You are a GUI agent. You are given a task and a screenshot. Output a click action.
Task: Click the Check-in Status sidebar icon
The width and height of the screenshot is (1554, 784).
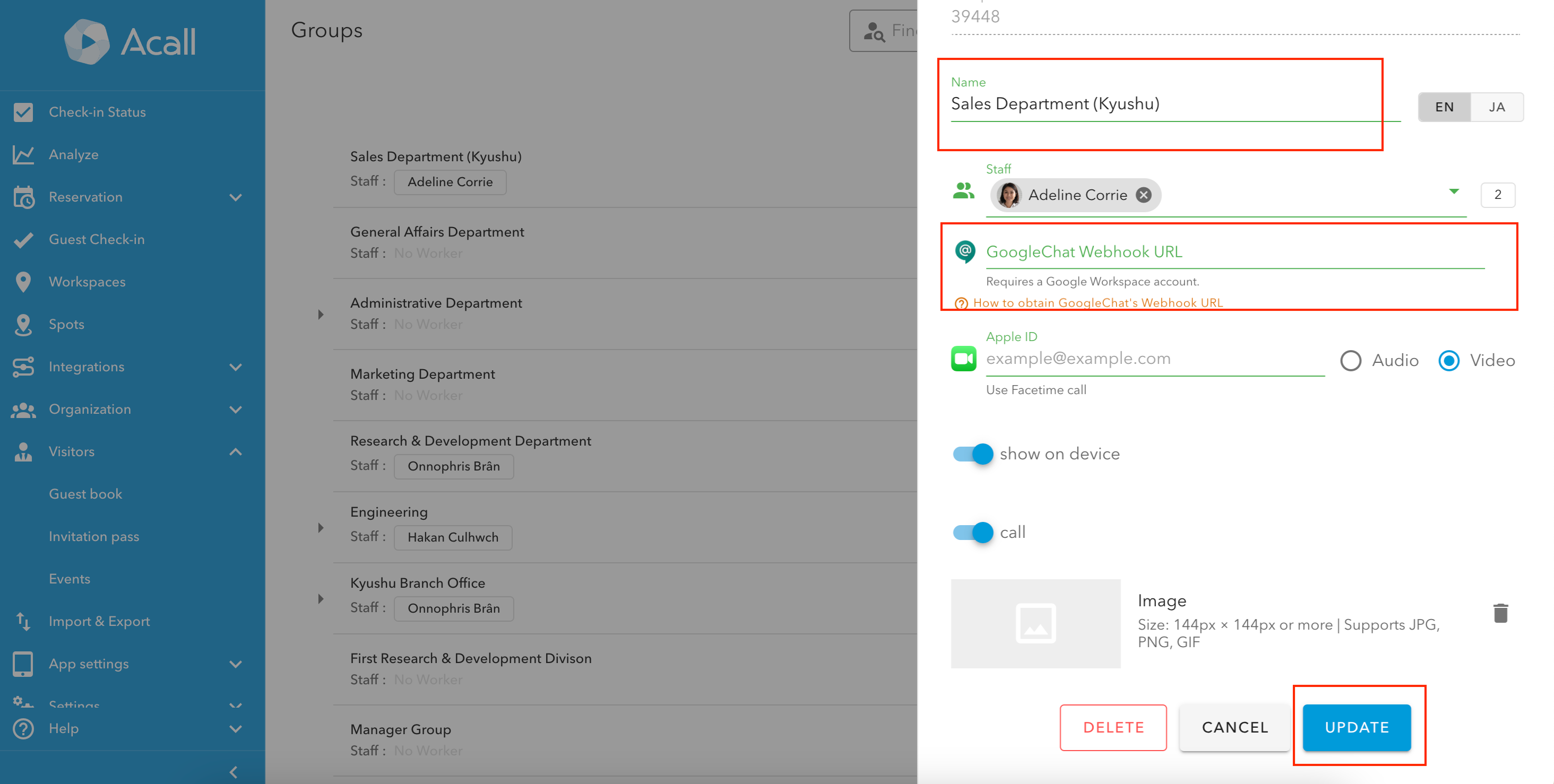(x=23, y=112)
